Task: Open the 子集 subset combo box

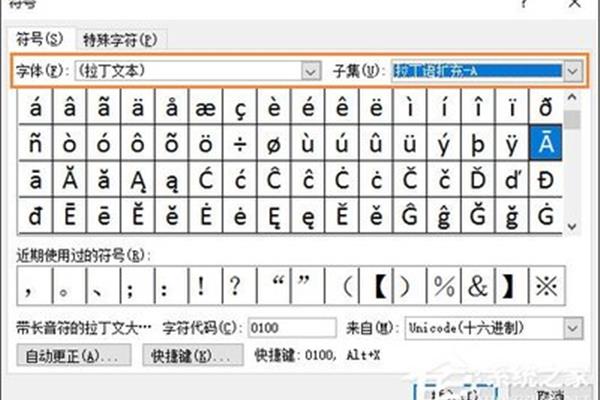Action: [x=487, y=71]
